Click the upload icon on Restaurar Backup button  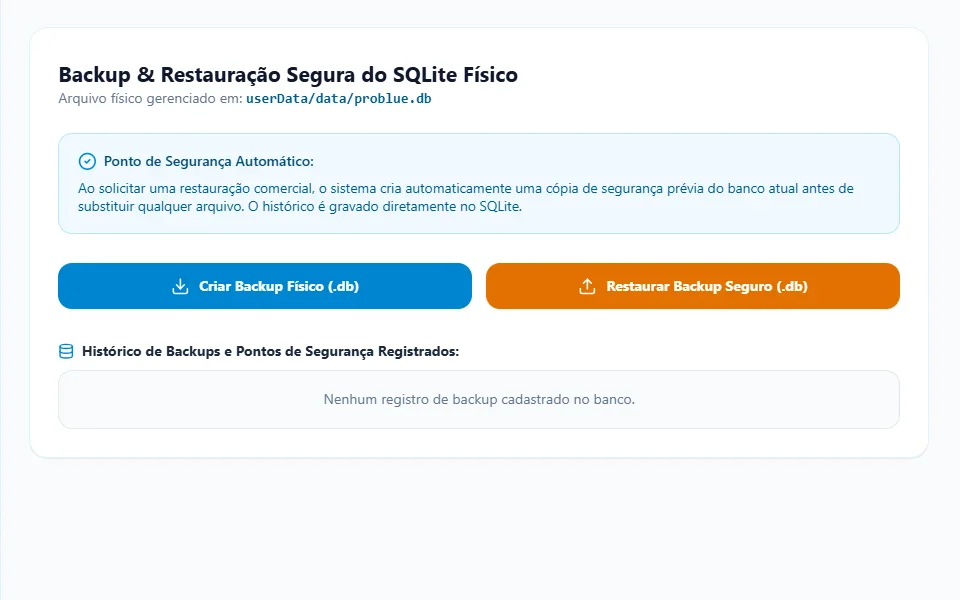pos(587,286)
